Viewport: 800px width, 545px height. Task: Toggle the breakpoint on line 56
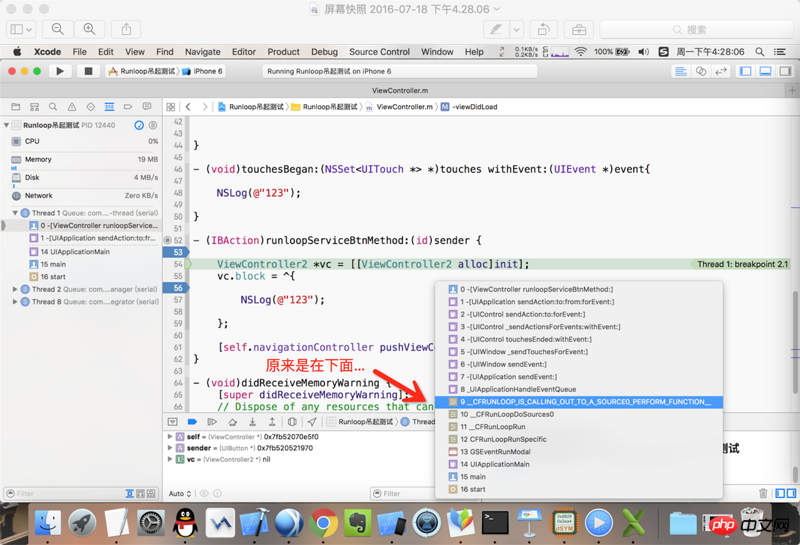[177, 288]
